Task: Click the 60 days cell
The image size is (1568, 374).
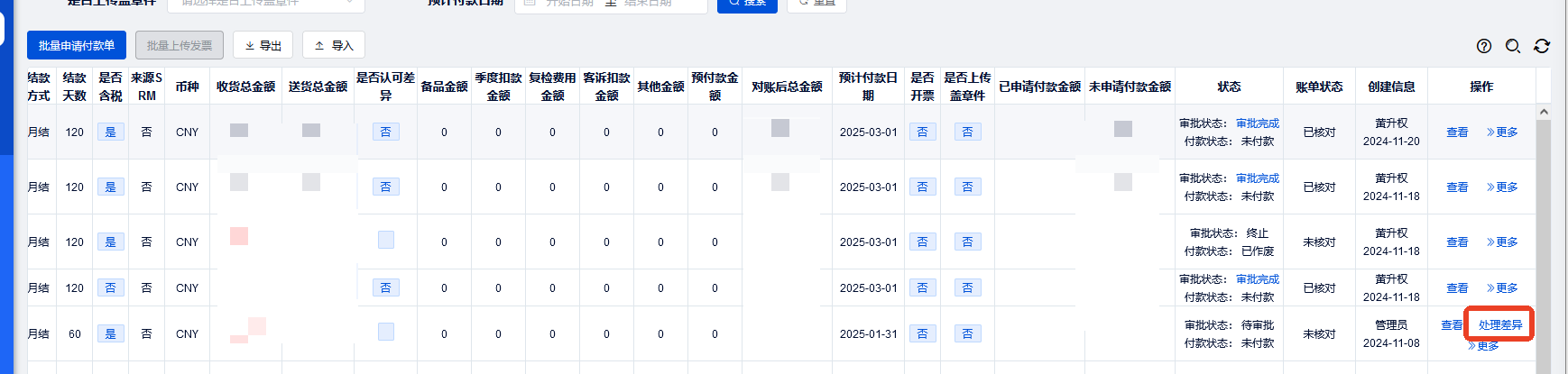Action: coord(74,334)
